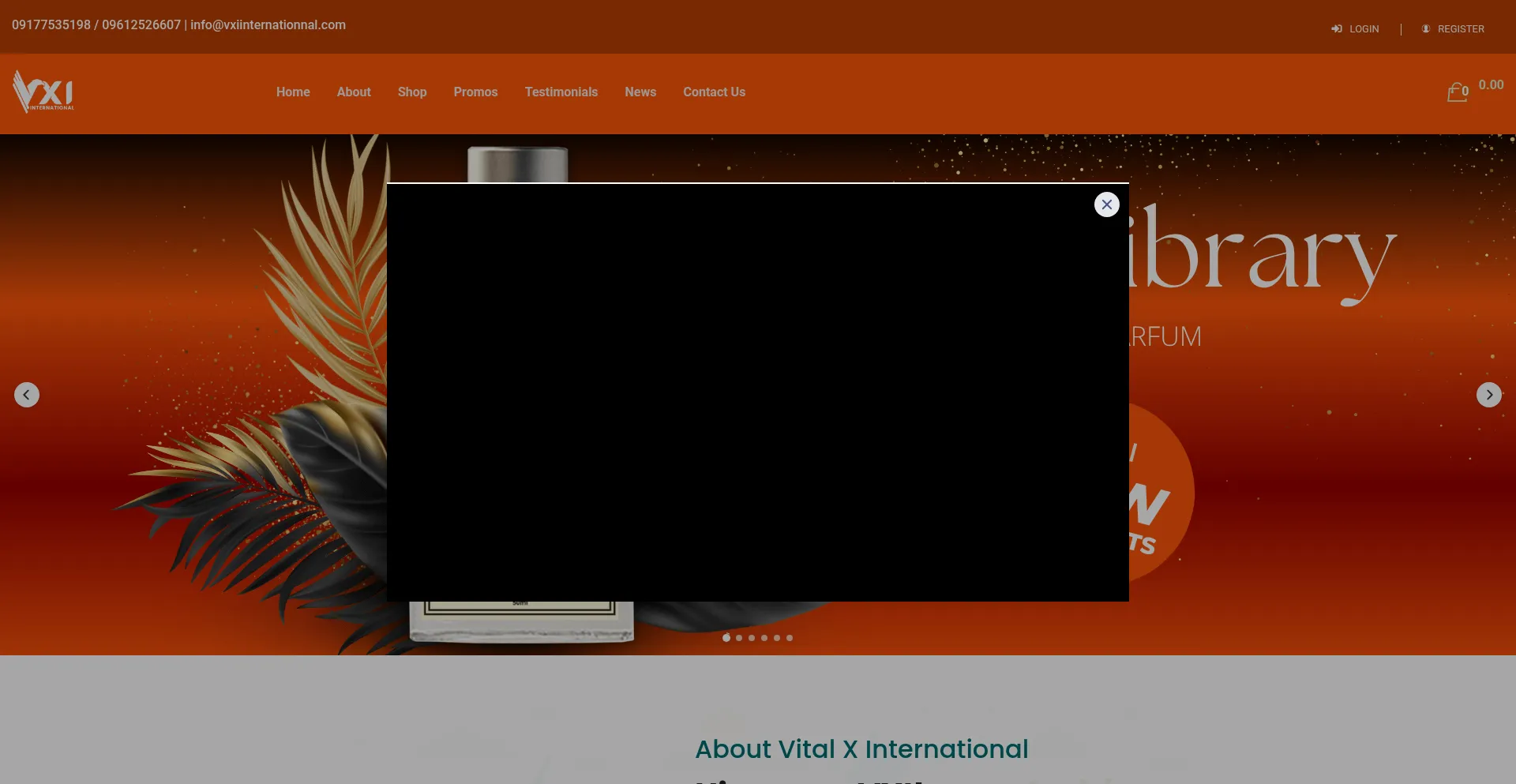Viewport: 1516px width, 784px height.
Task: Select the fourth slider pagination dot
Action: tap(764, 638)
